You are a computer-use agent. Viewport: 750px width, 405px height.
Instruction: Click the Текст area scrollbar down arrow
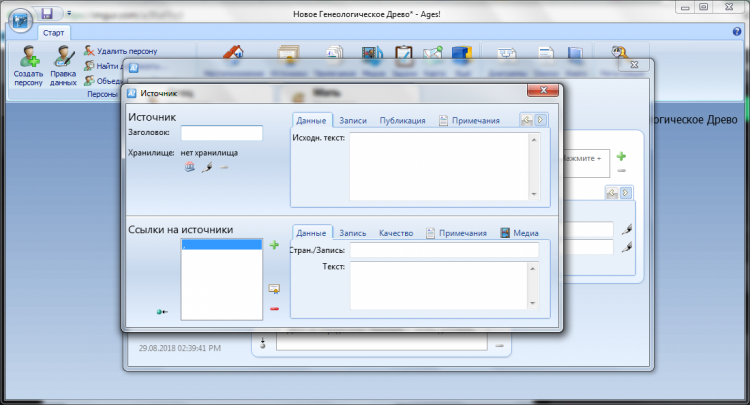(532, 303)
